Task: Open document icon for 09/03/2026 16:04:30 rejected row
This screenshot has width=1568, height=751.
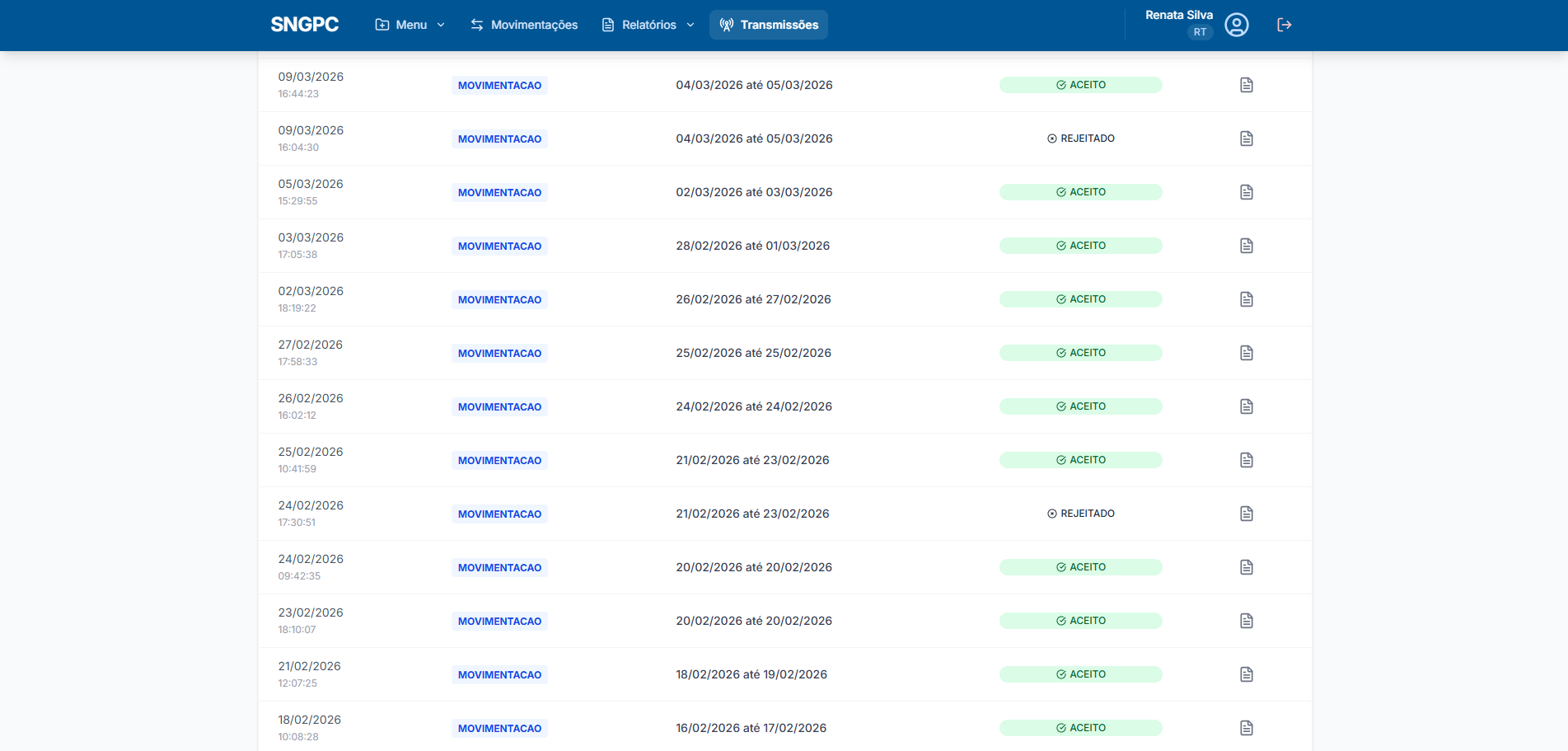Action: coord(1246,138)
